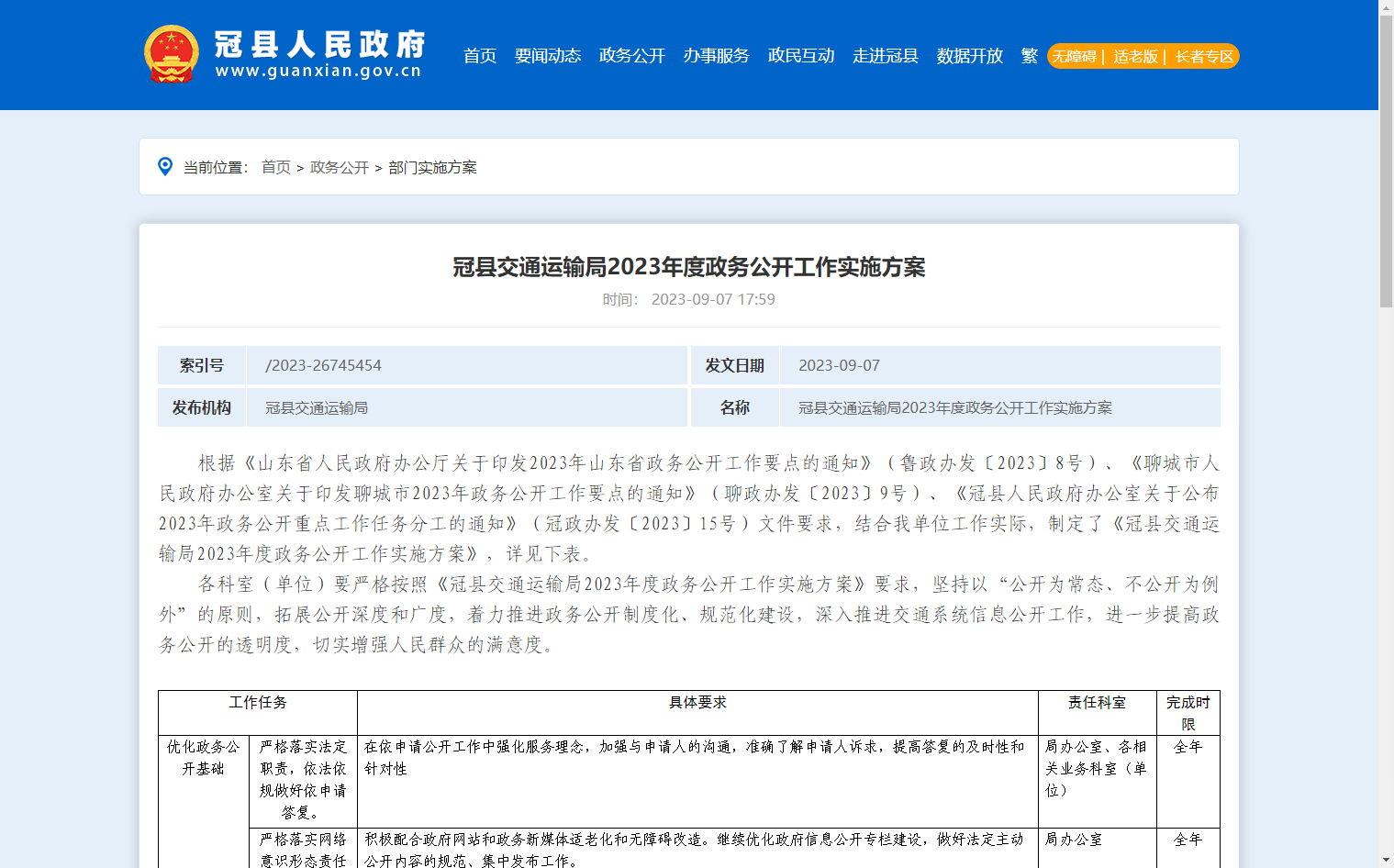Click the scrollbar up arrow
This screenshot has width=1394, height=868.
[1386, 7]
